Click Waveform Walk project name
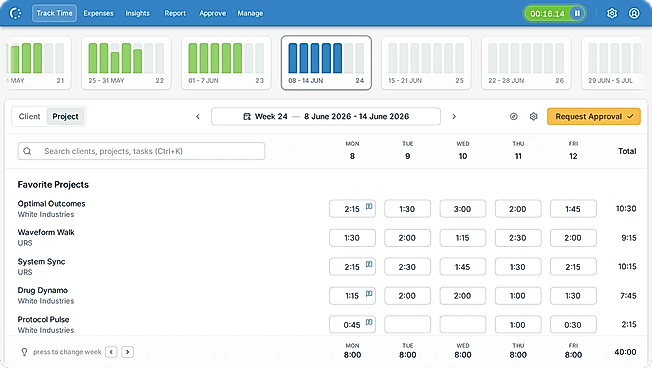Screen dimensions: 652x368 [46, 232]
